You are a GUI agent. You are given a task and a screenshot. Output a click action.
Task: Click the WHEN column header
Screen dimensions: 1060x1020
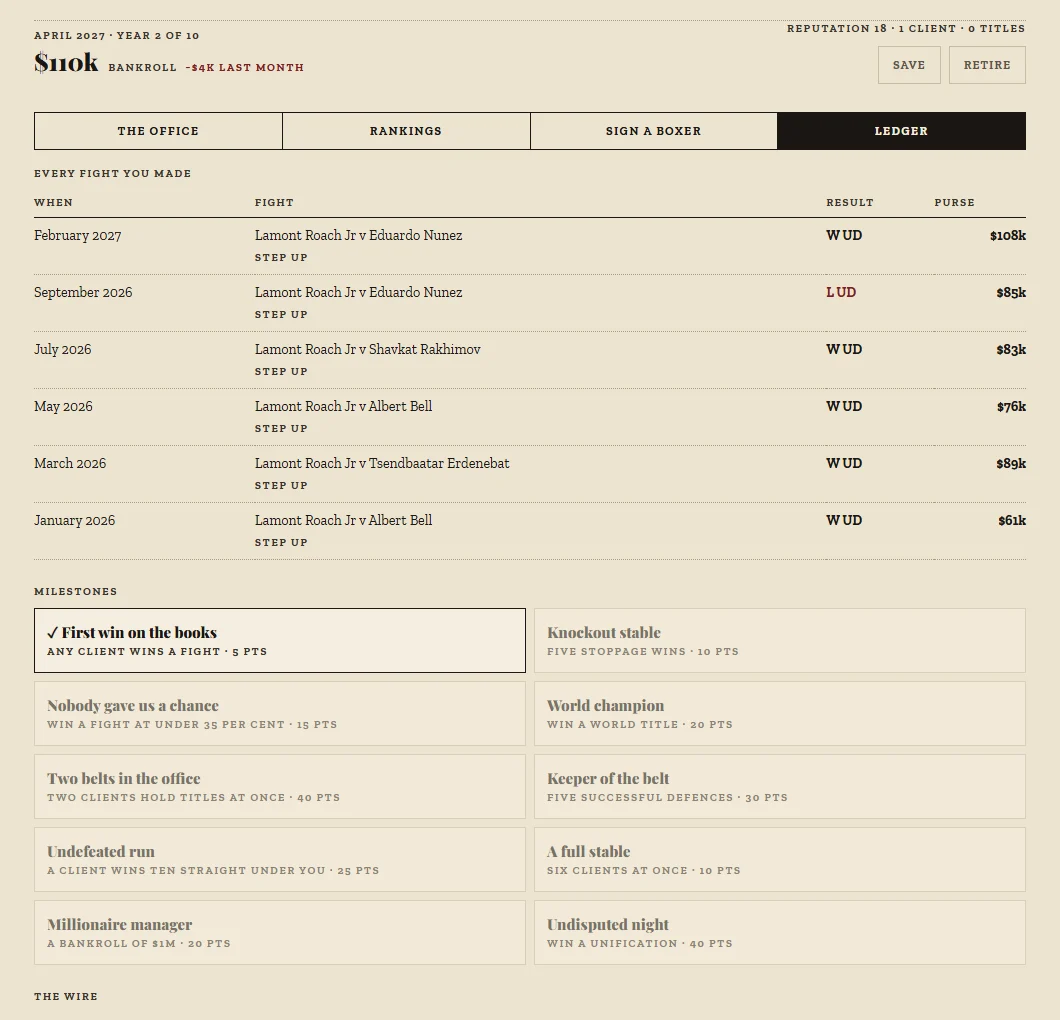[x=53, y=202]
